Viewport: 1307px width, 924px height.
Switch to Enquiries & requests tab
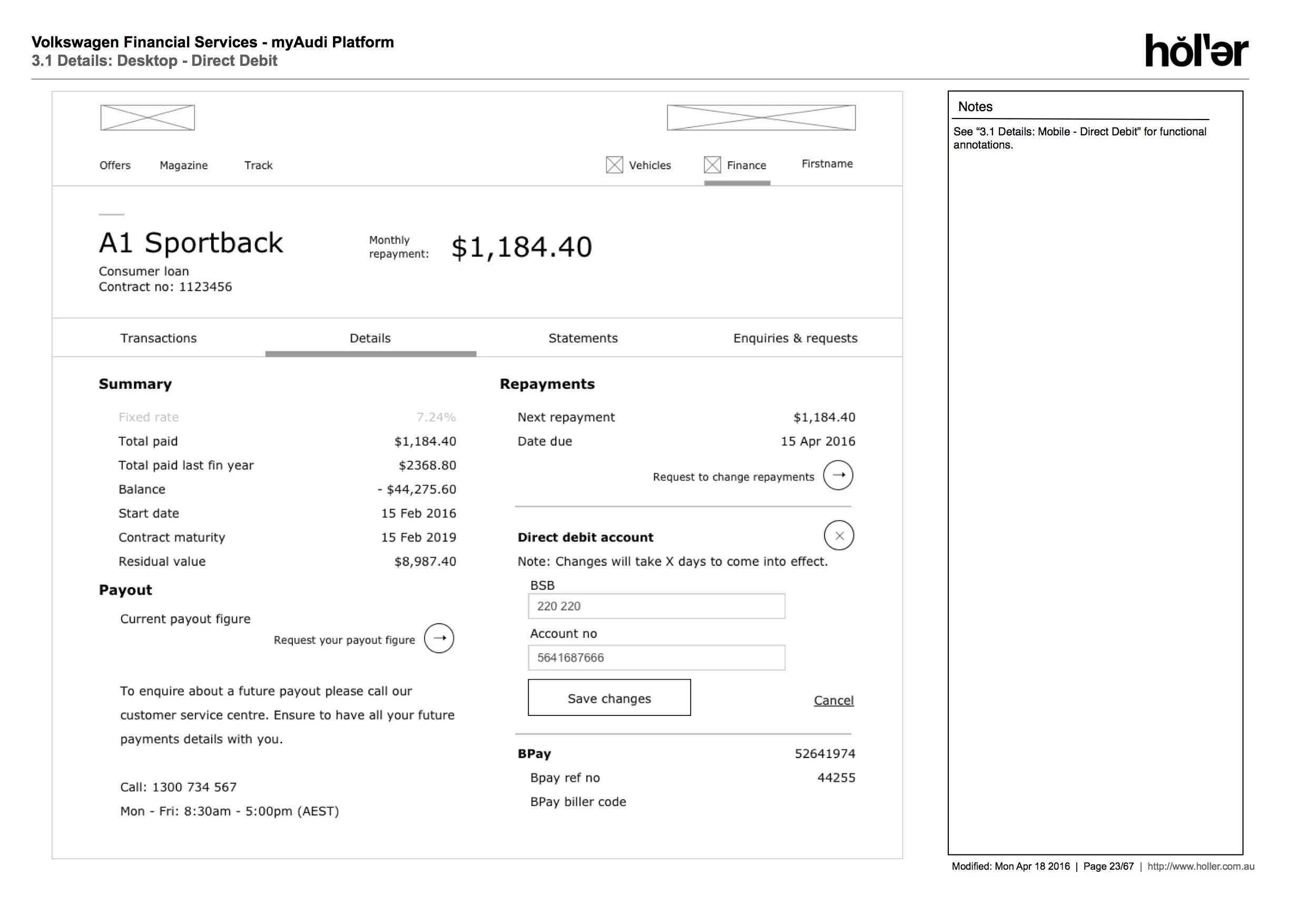coord(795,338)
